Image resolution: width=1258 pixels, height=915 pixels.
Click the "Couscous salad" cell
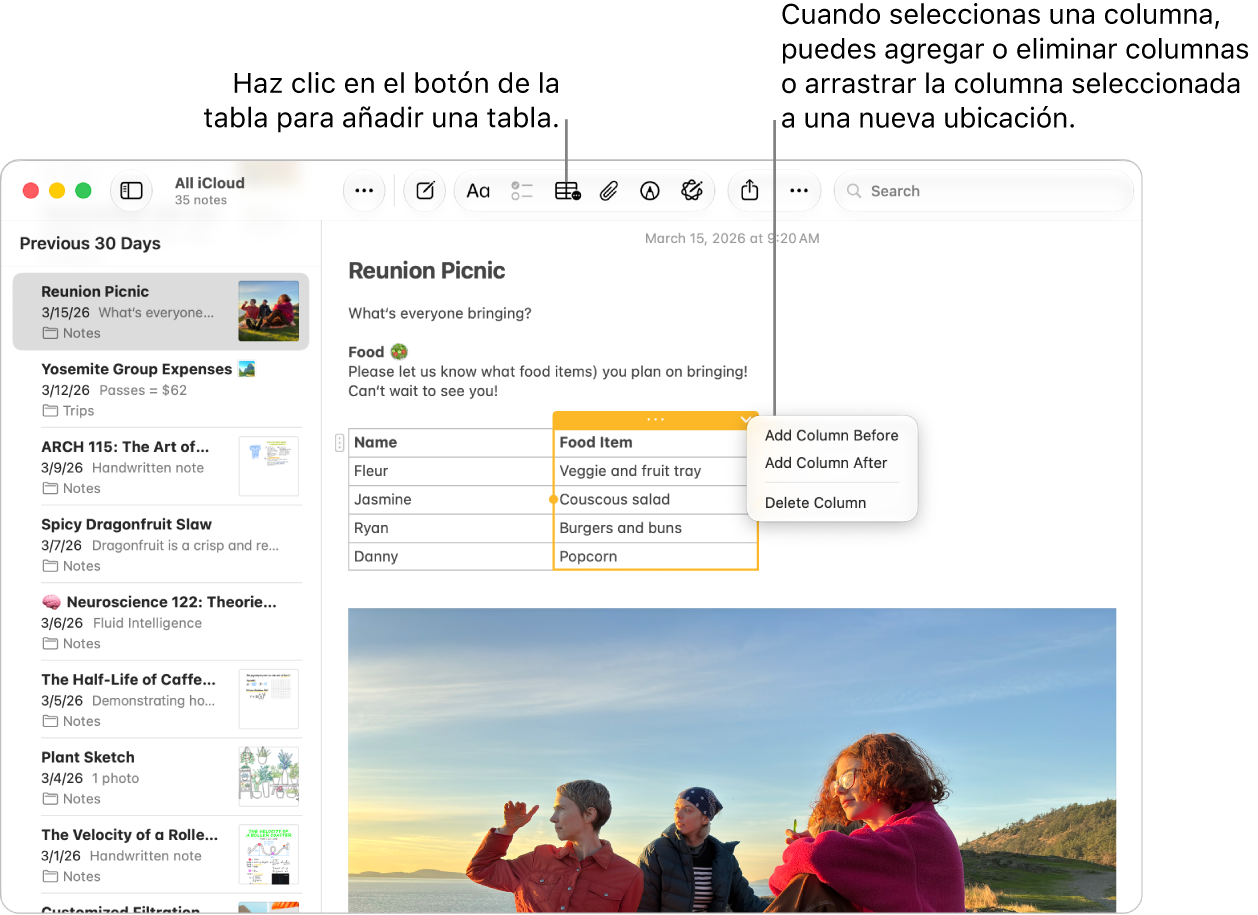point(655,500)
